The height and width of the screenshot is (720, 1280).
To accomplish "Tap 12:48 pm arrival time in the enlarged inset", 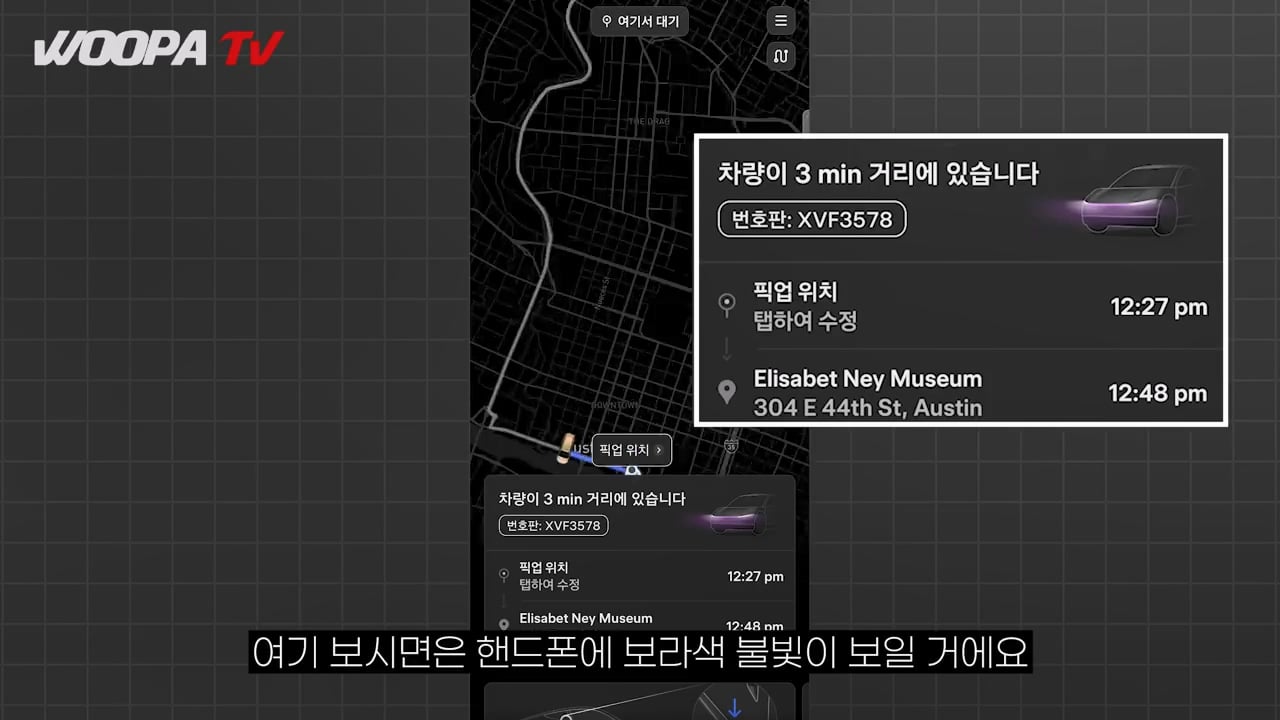I will coord(1157,393).
